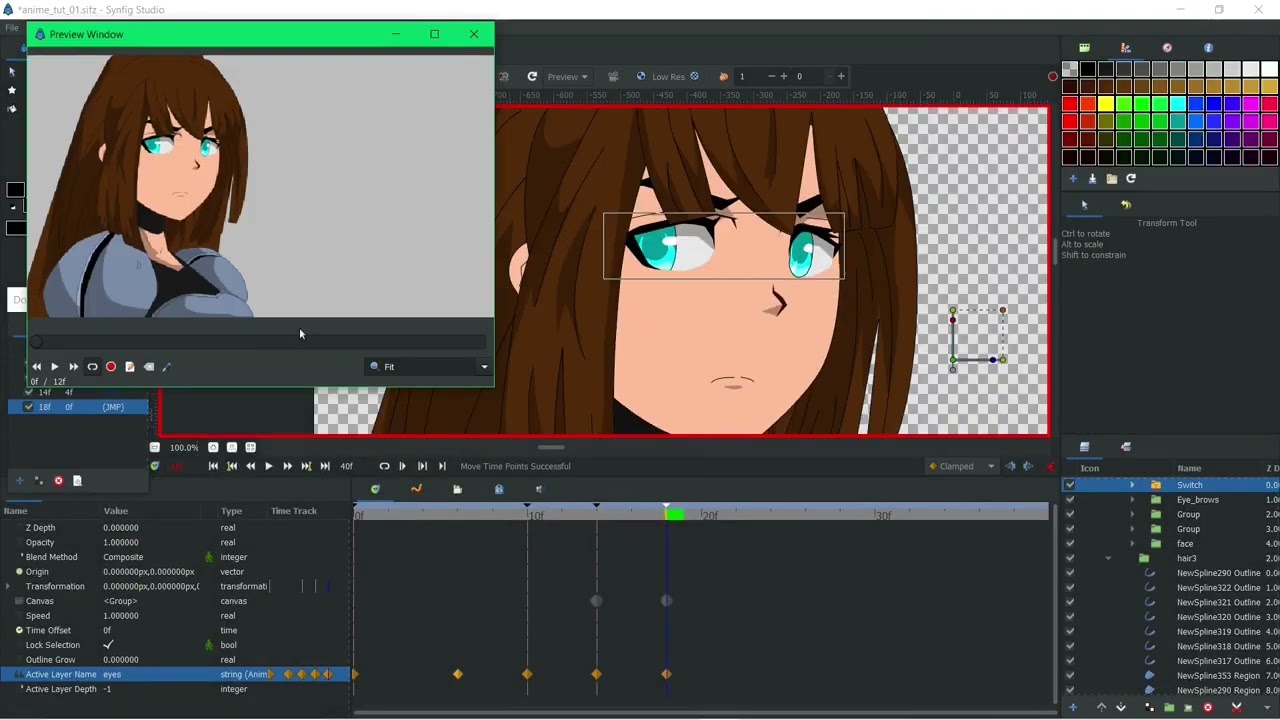Toggle the animation mode icon next to Clamped
The image size is (1280, 720).
click(x=1051, y=466)
